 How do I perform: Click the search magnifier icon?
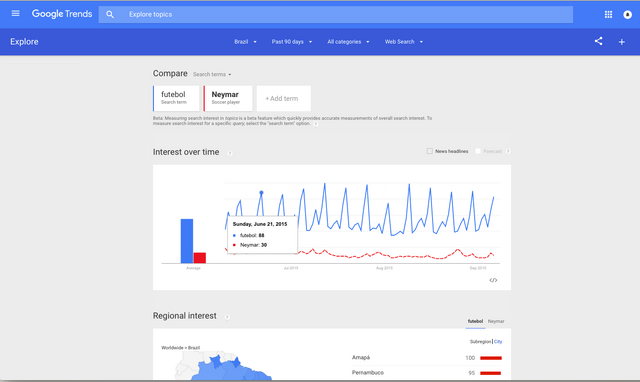coord(110,14)
